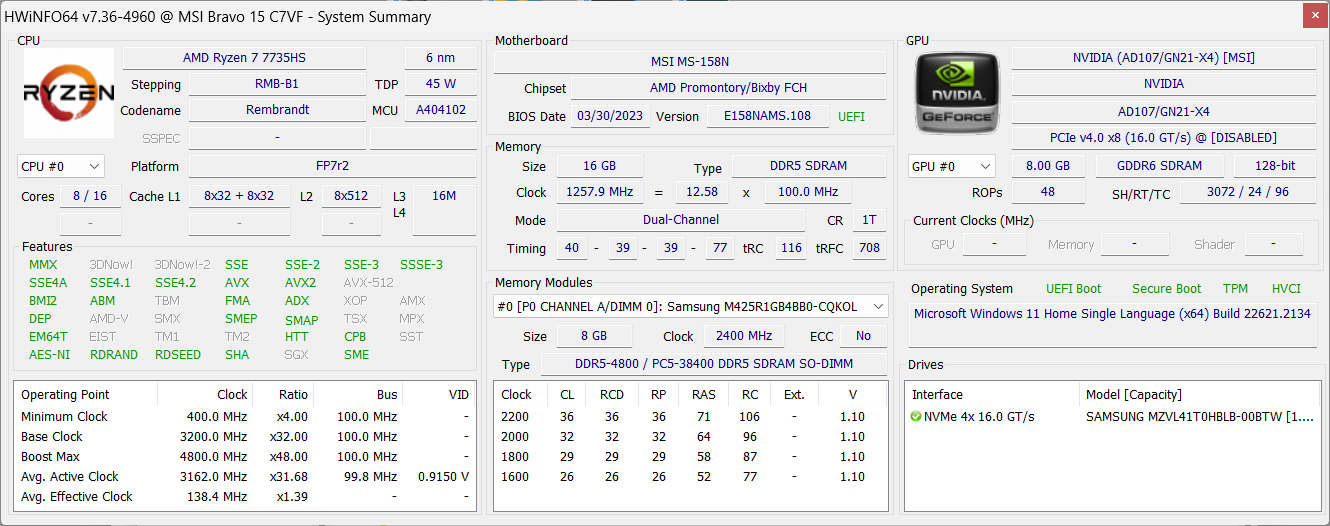Screen dimensions: 1330x526
Task: Click the PCIe v4.0 x8 DISABLED field
Action: pyautogui.click(x=1163, y=137)
